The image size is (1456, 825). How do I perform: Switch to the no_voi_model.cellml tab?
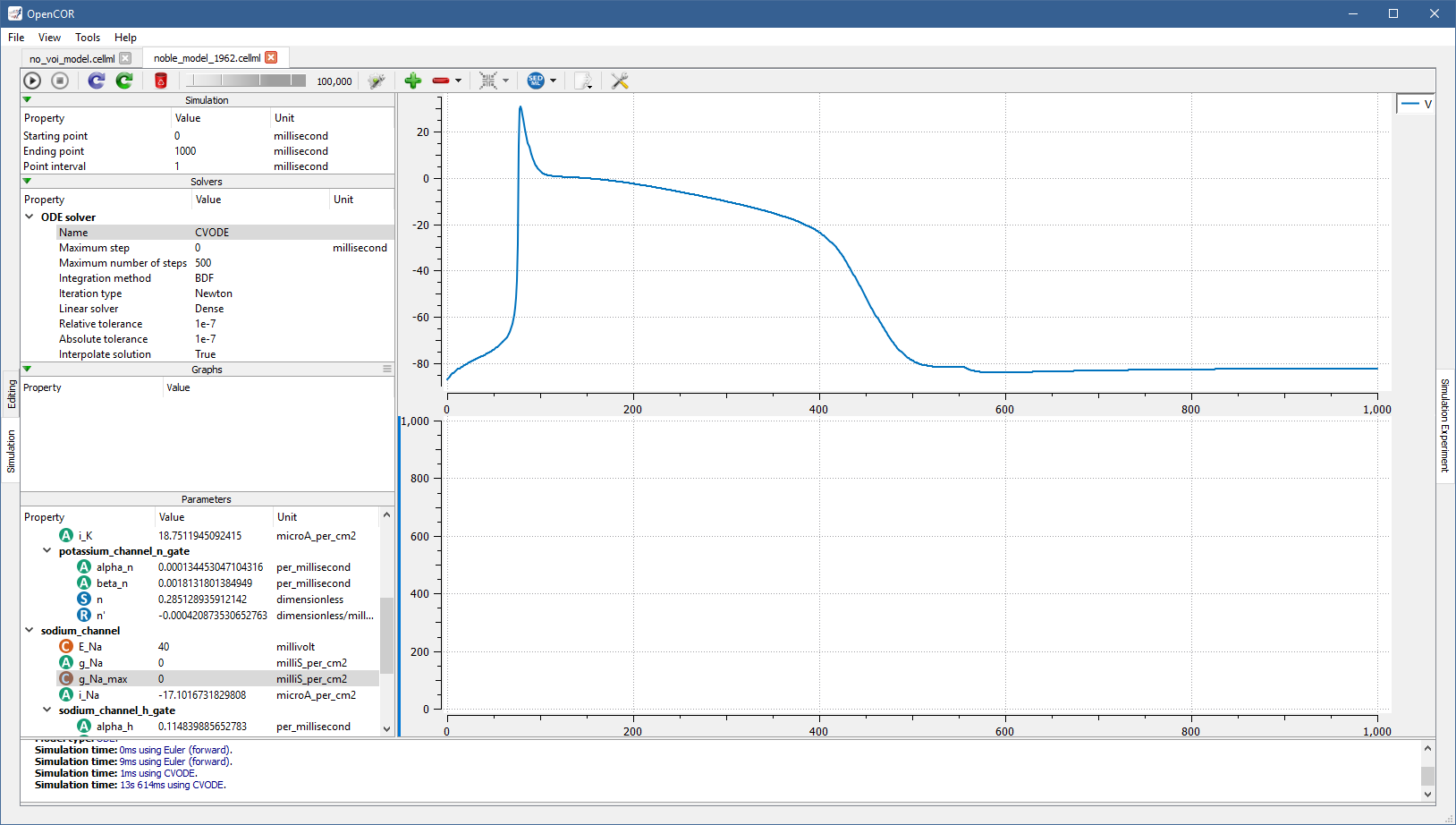pos(72,59)
